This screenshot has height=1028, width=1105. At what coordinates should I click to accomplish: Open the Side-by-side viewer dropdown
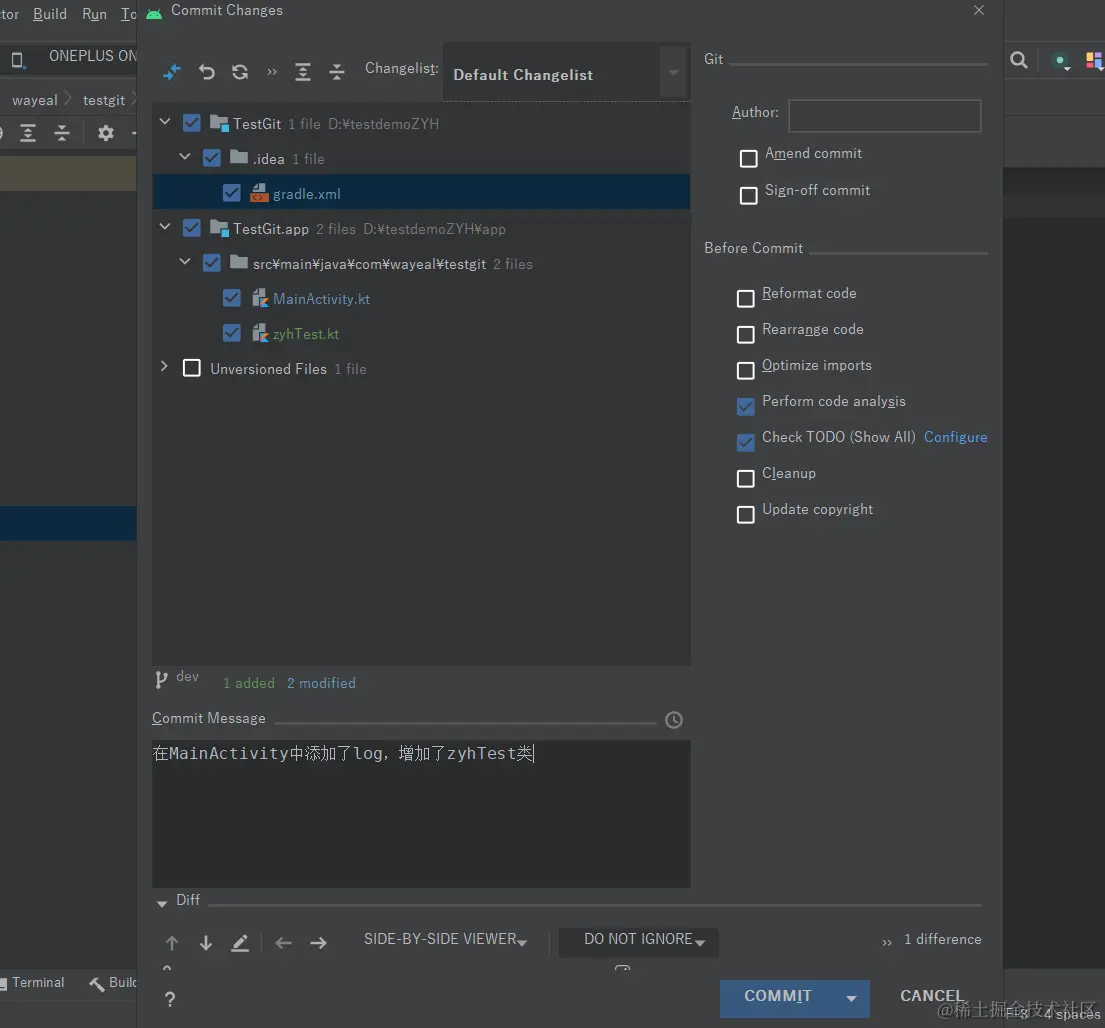pyautogui.click(x=445, y=939)
